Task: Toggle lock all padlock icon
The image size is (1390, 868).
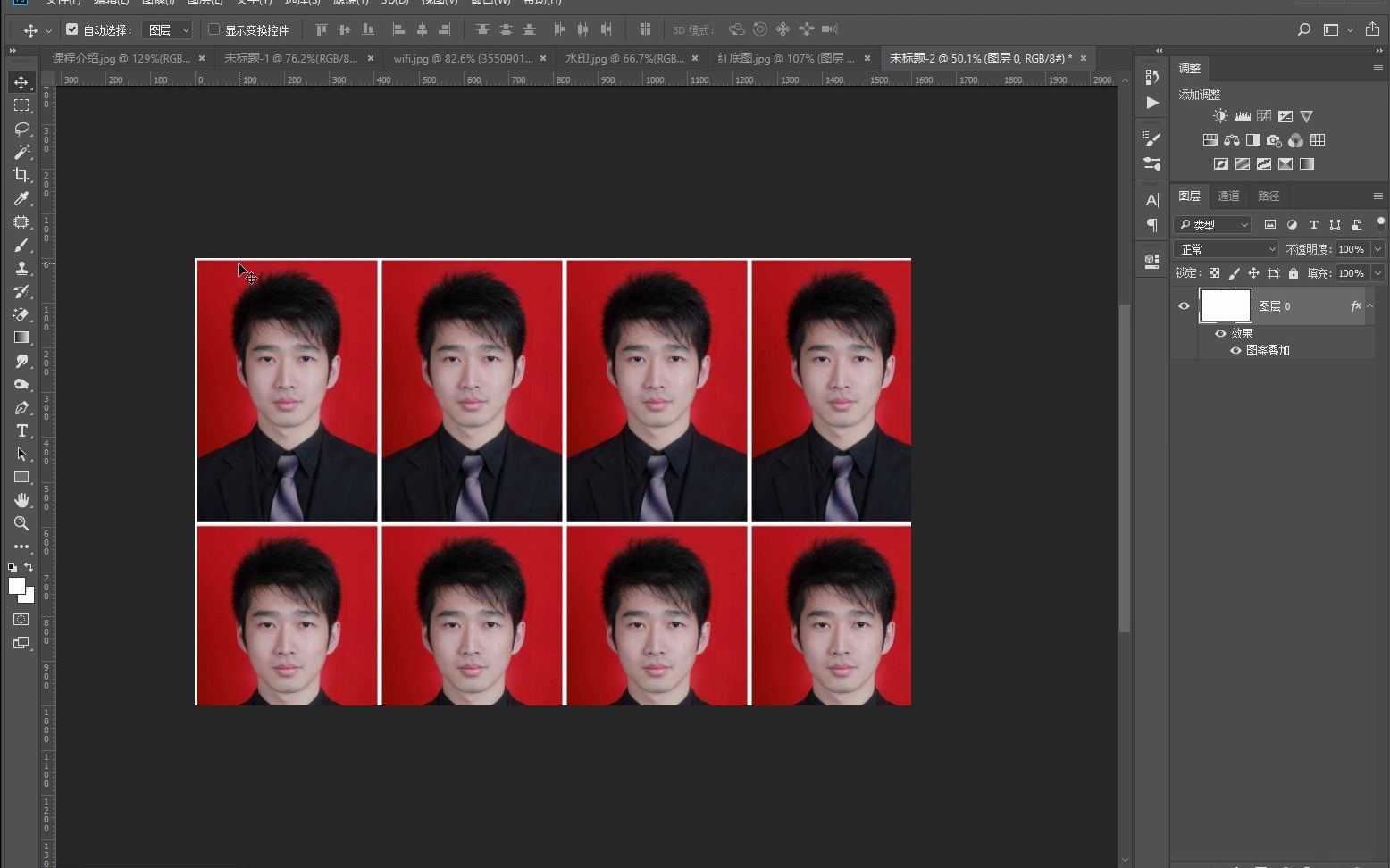Action: 1294,273
